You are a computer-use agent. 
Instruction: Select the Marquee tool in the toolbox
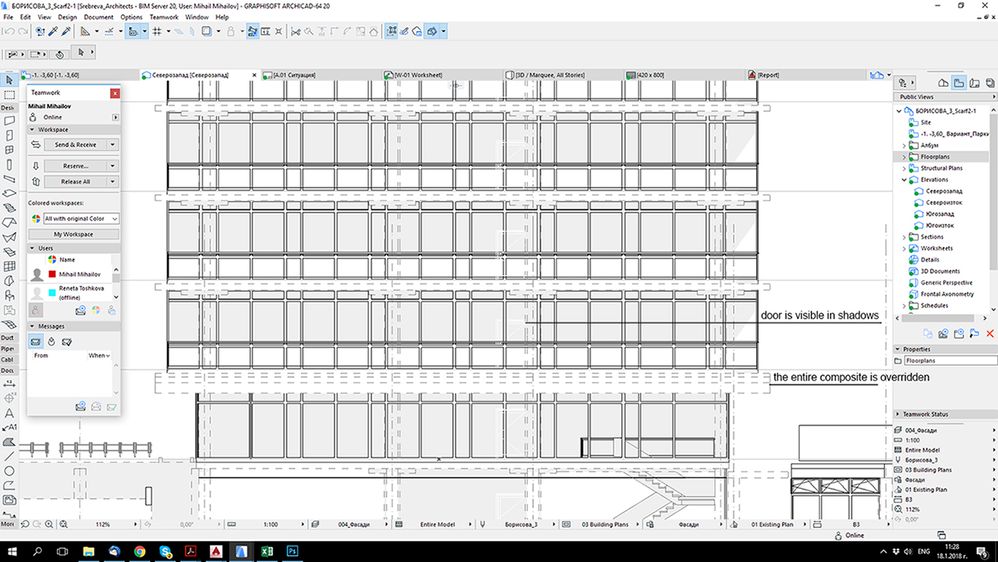coord(9,95)
